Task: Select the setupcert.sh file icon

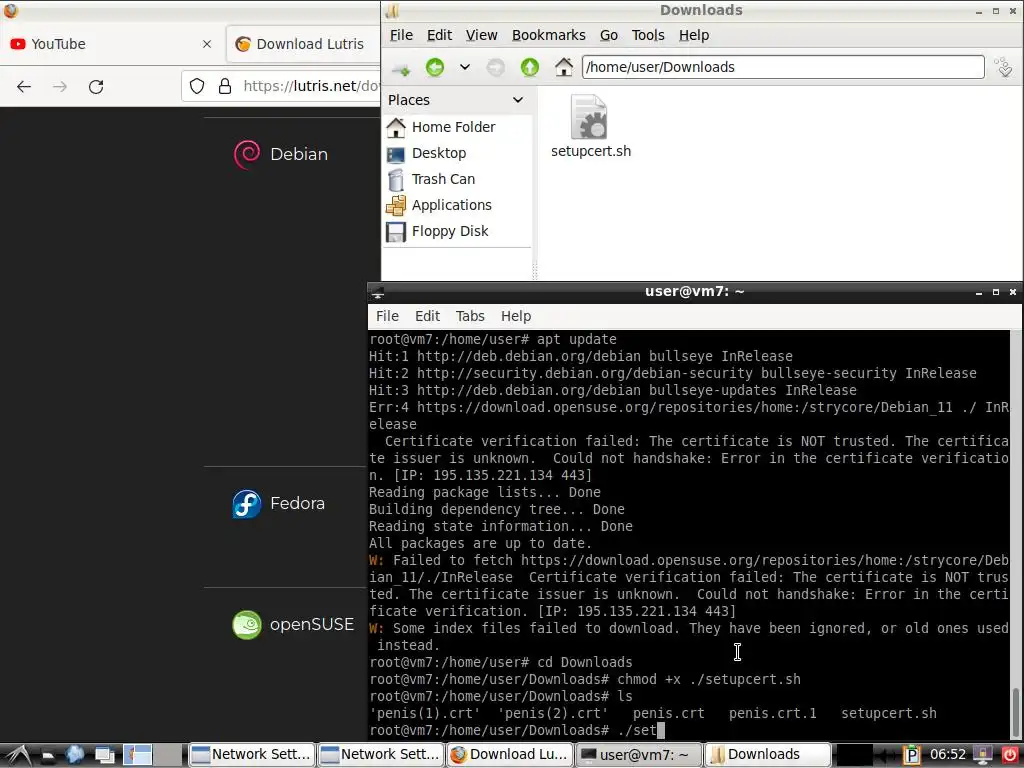Action: coord(590,118)
